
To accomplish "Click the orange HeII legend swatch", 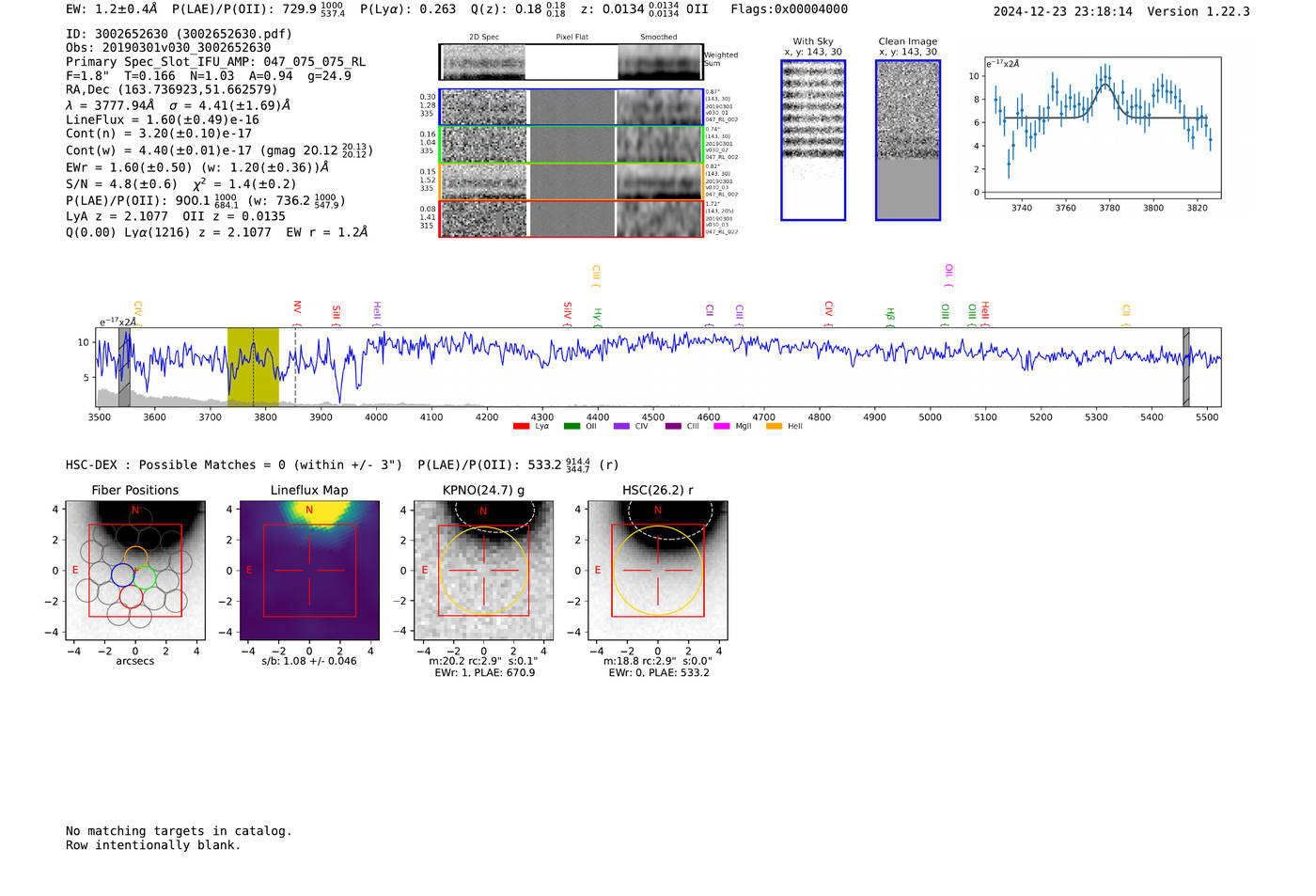I will [775, 426].
